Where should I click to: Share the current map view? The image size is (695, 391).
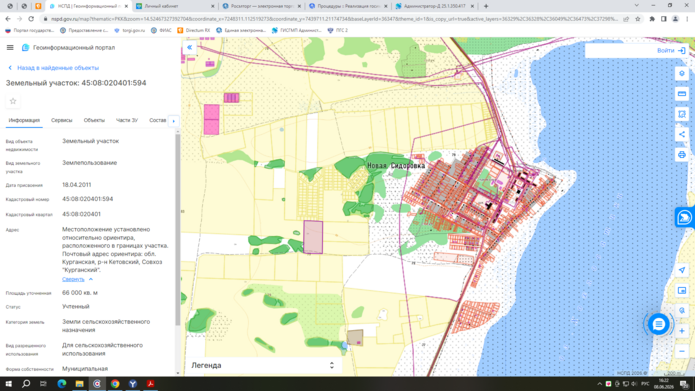682,134
